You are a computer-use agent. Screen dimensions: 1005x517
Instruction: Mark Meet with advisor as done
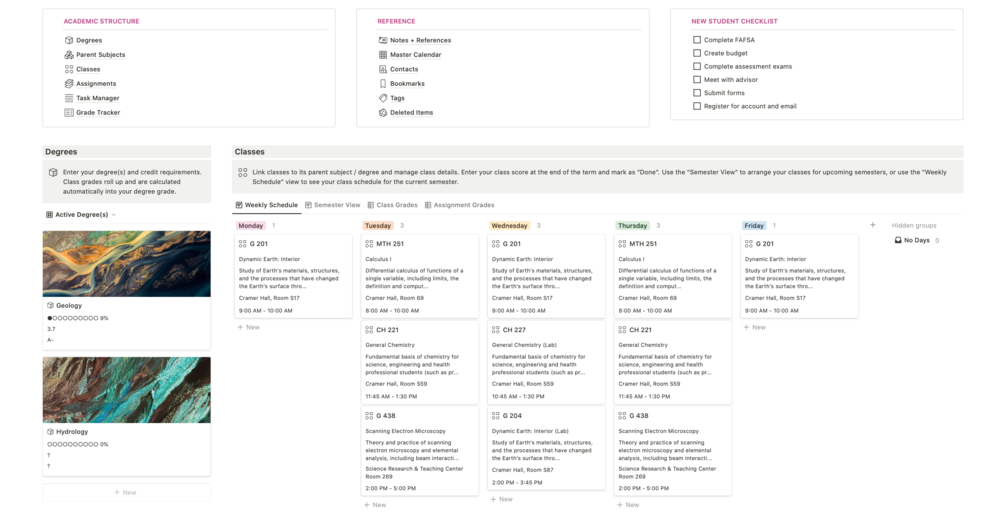coord(697,80)
